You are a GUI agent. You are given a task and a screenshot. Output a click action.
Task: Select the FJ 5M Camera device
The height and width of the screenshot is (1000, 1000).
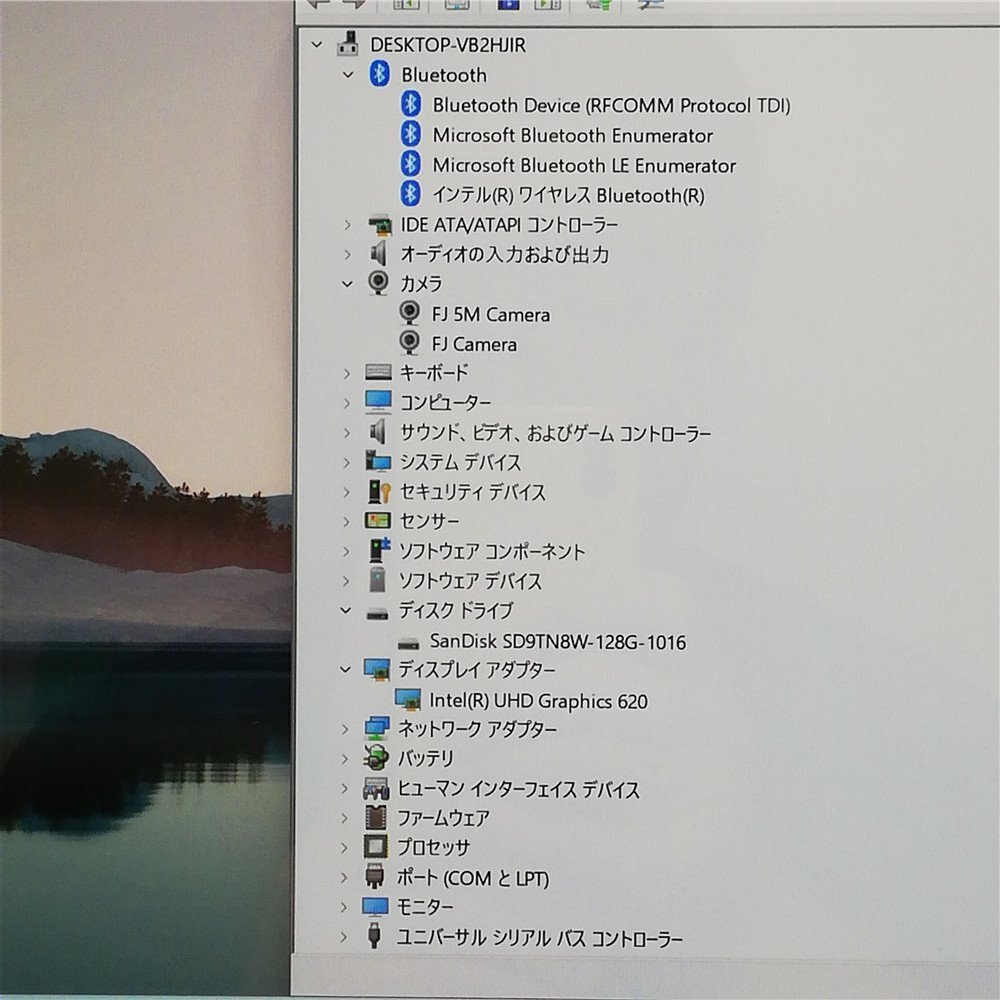490,314
